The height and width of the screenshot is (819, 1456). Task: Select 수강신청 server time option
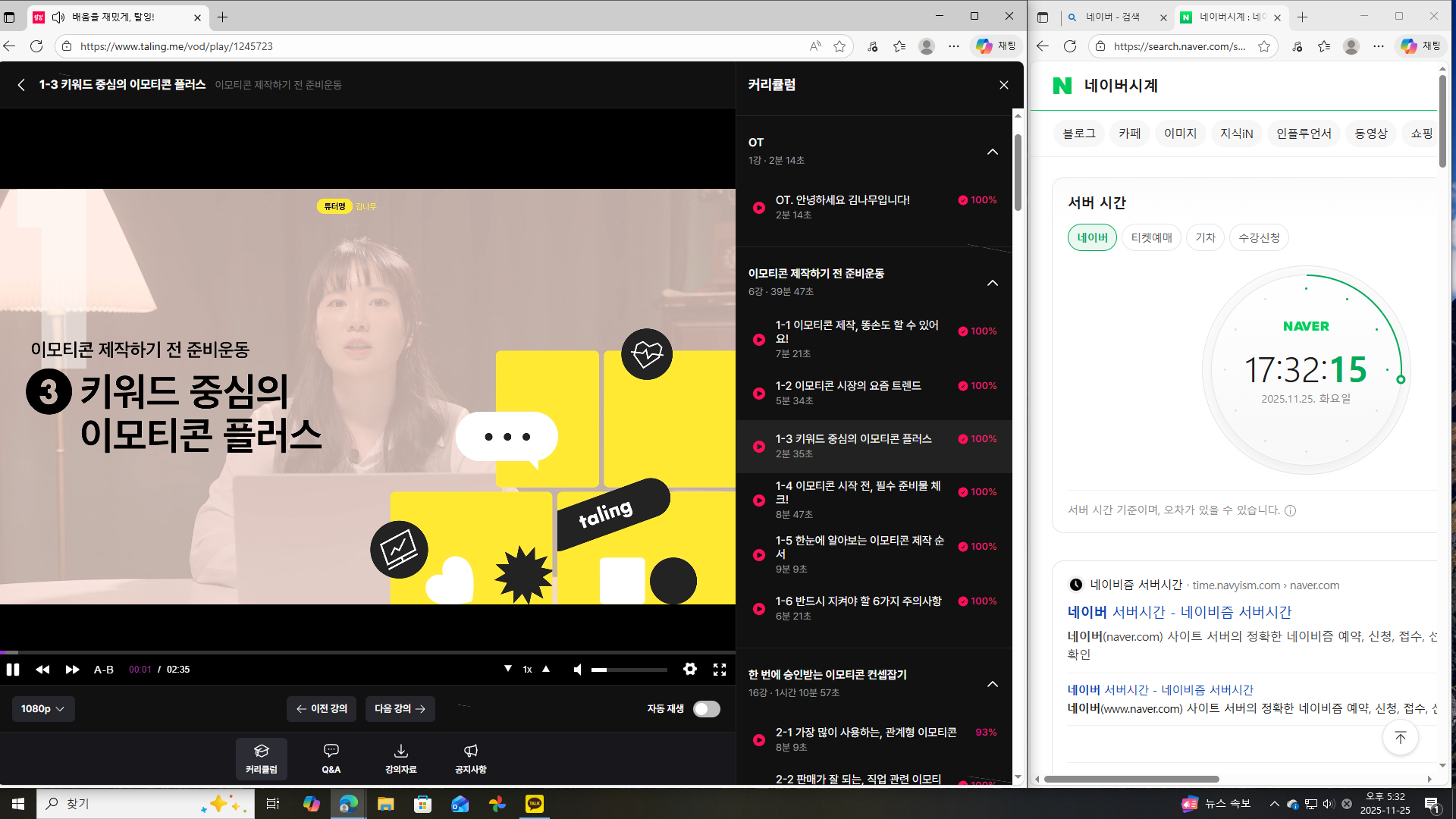click(x=1259, y=237)
